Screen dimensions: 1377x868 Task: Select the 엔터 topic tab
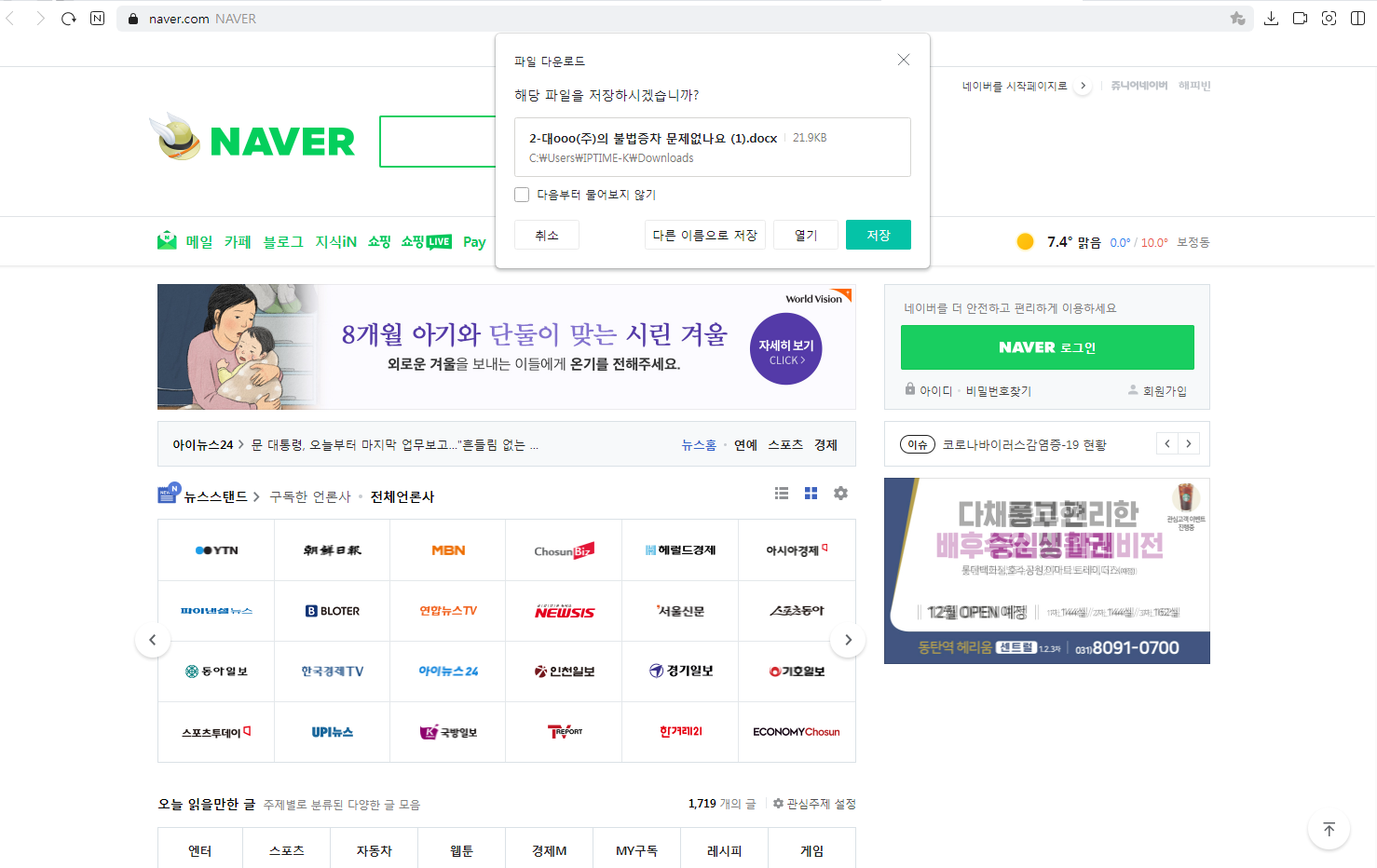tap(200, 850)
